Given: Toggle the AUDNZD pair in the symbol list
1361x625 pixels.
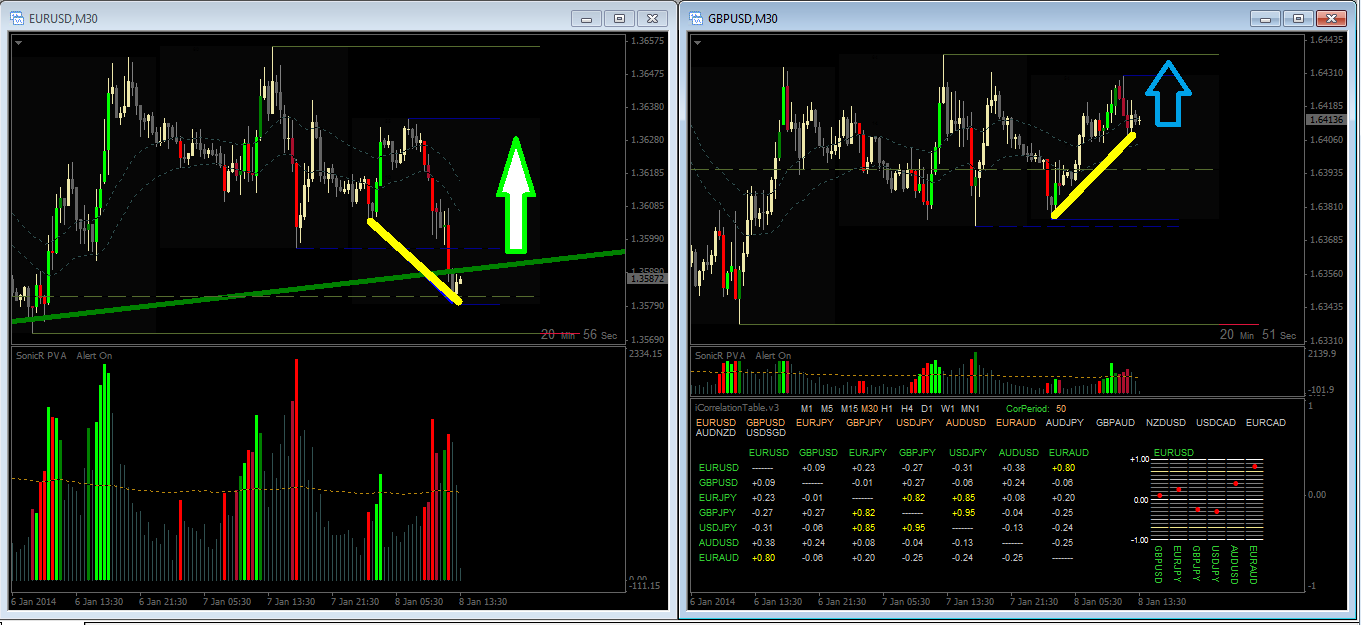Looking at the screenshot, I should [x=715, y=433].
